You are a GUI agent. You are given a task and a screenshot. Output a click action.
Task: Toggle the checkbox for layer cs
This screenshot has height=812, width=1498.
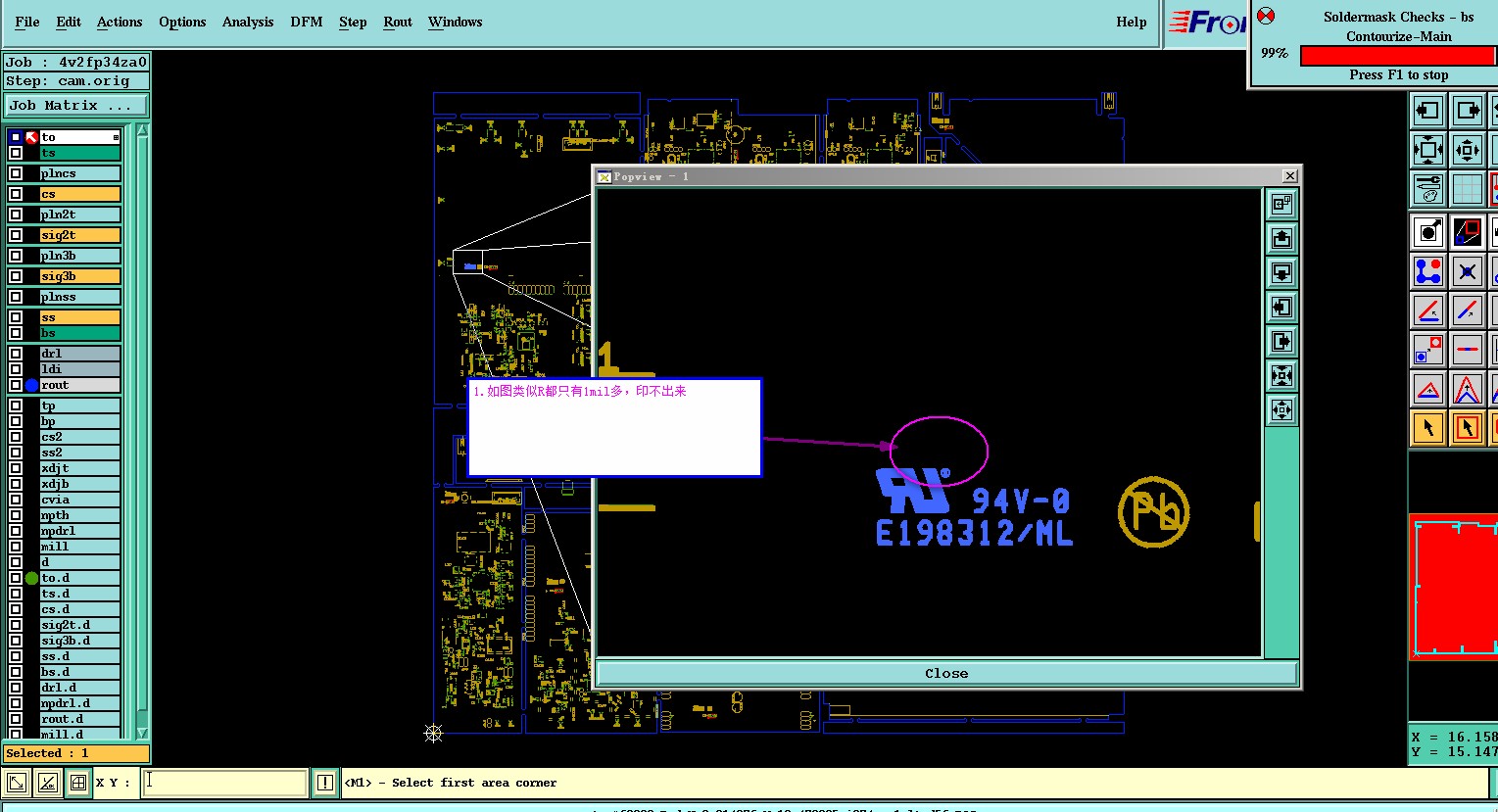[x=16, y=194]
